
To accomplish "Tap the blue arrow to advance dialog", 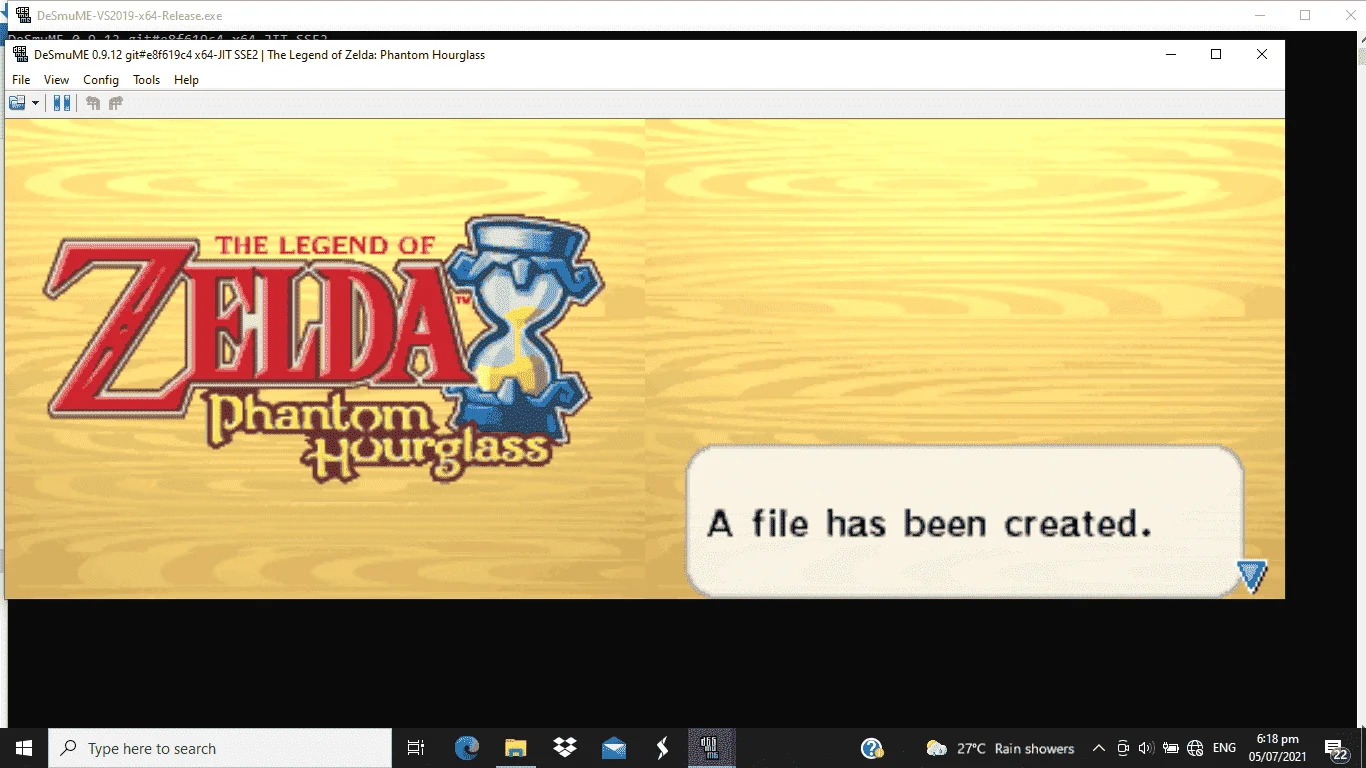I will [1252, 576].
